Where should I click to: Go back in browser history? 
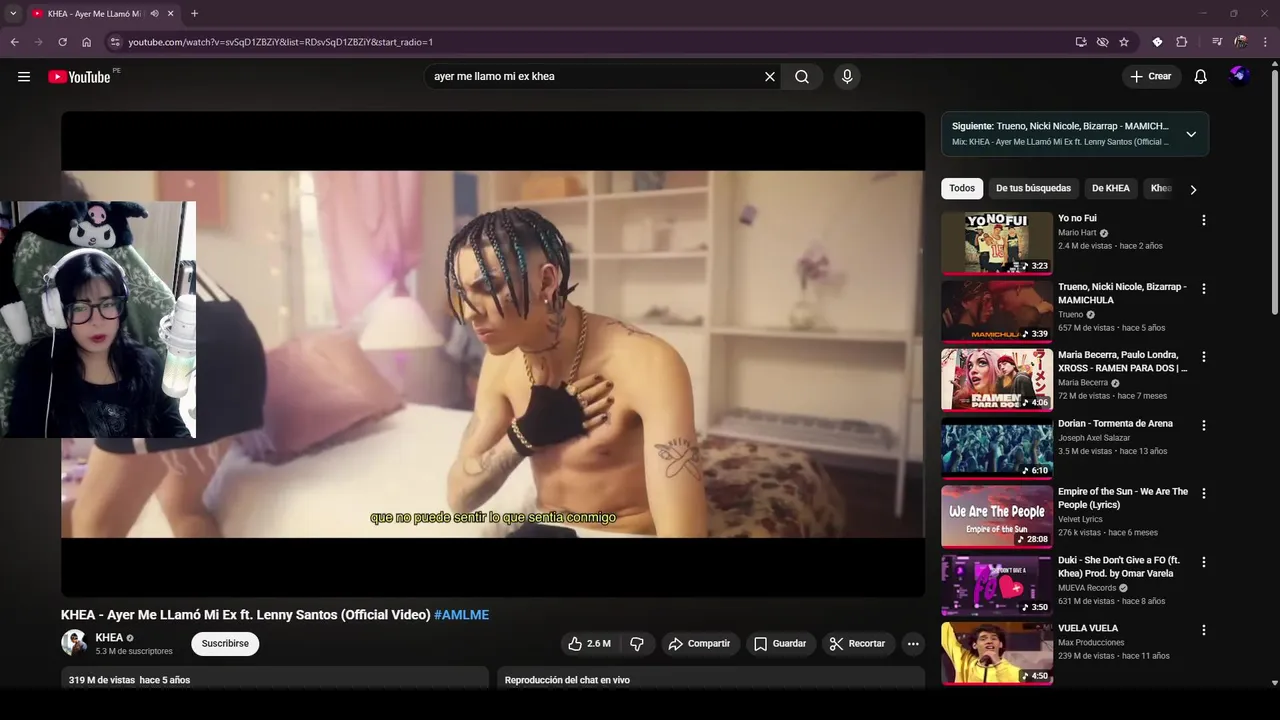pos(14,42)
